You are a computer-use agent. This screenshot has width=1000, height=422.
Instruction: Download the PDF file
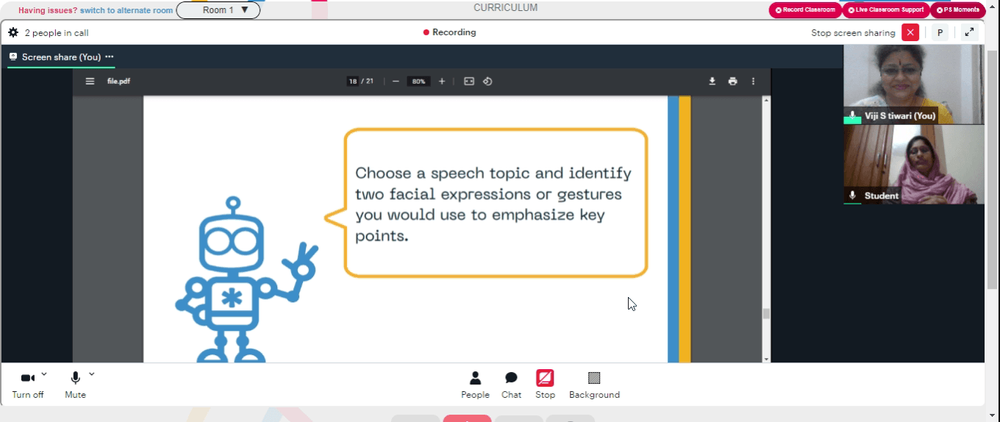point(712,82)
